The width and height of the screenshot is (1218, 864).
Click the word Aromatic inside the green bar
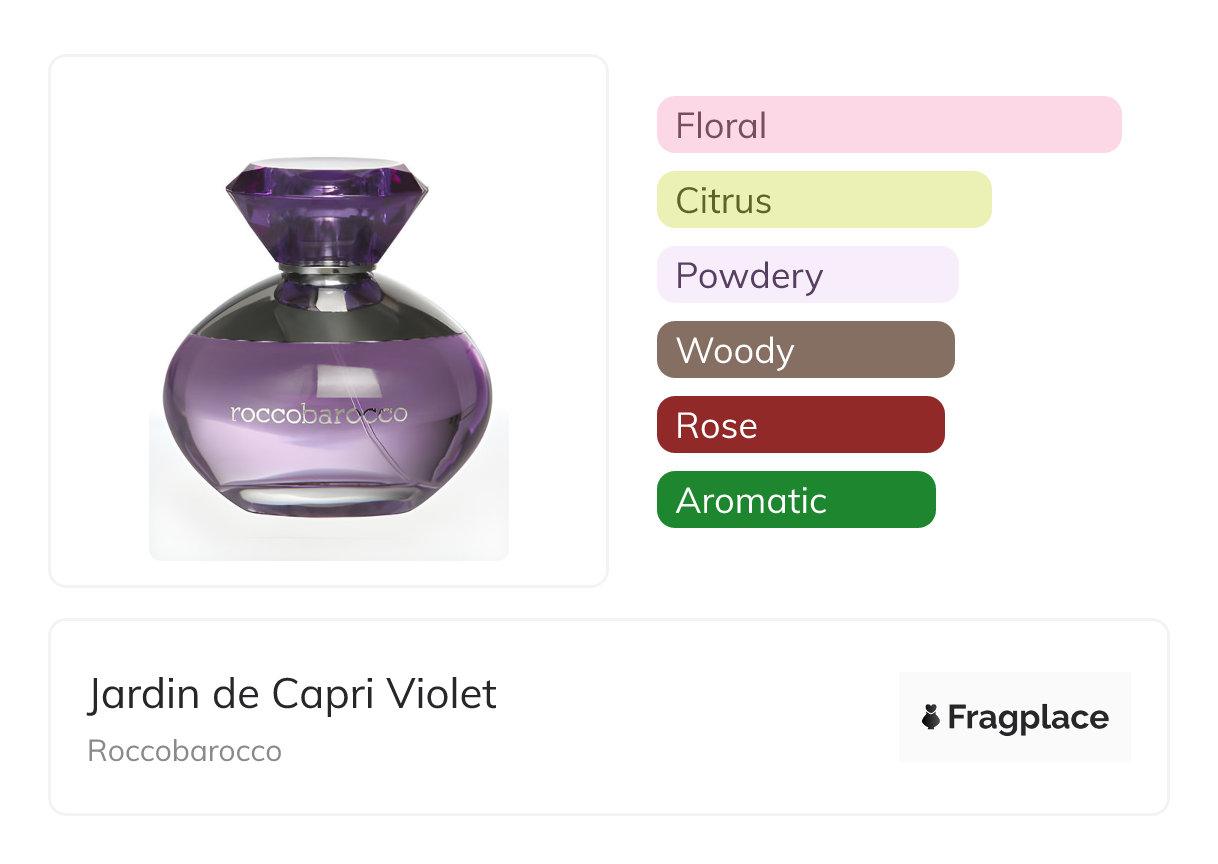751,501
